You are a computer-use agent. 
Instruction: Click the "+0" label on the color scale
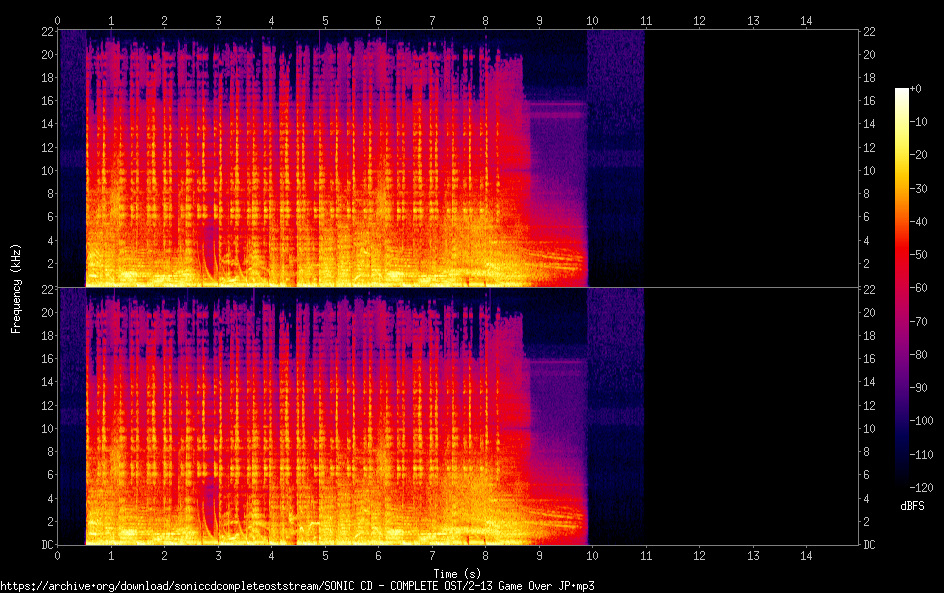(914, 89)
